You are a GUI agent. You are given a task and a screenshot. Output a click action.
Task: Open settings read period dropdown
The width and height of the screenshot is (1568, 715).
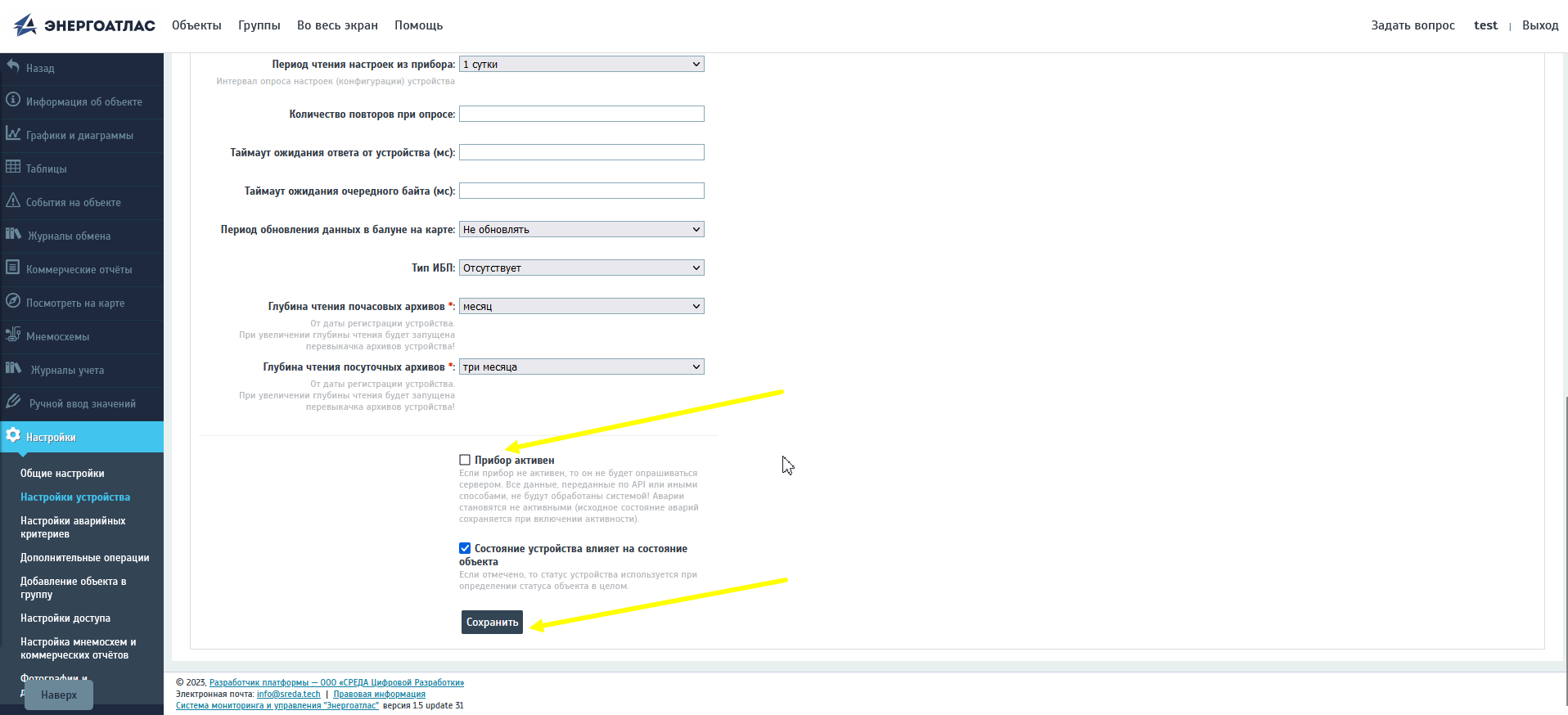(x=581, y=64)
